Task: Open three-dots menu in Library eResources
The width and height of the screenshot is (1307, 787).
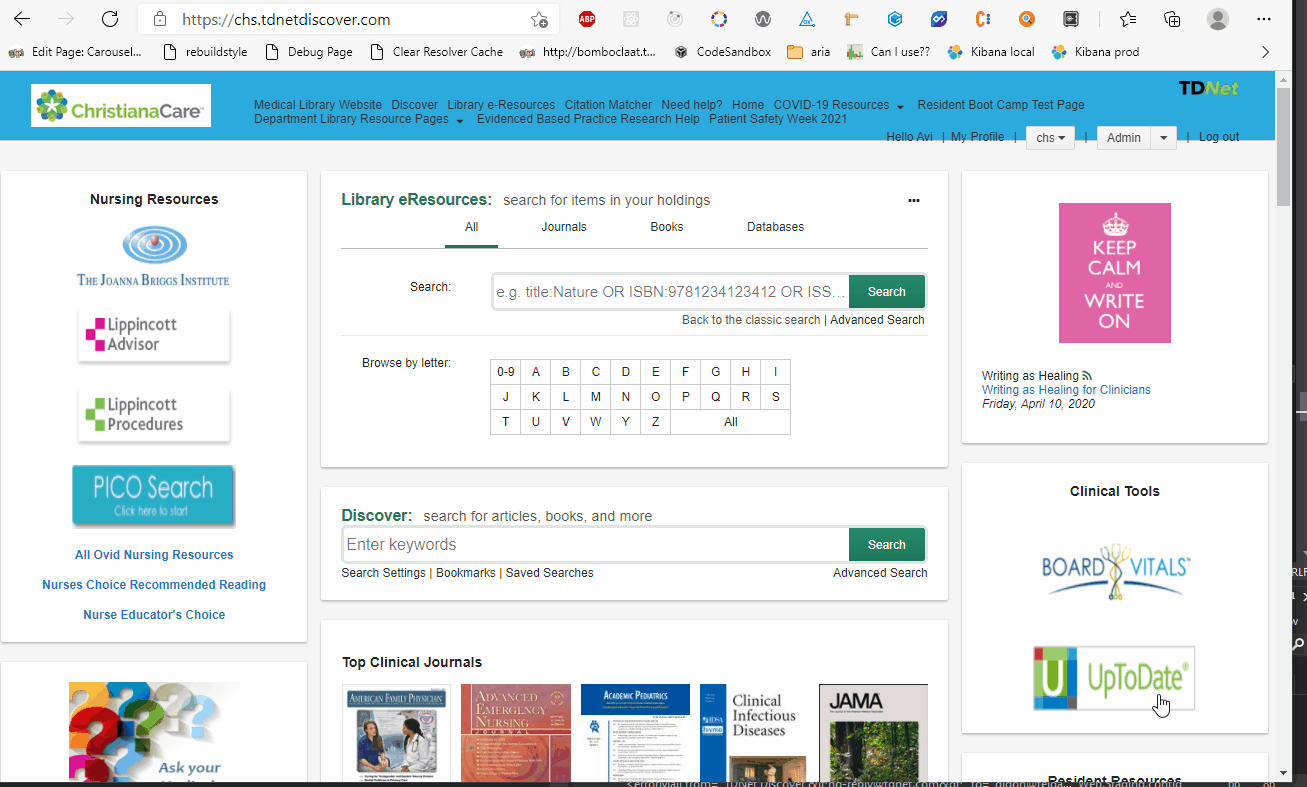Action: (x=913, y=200)
